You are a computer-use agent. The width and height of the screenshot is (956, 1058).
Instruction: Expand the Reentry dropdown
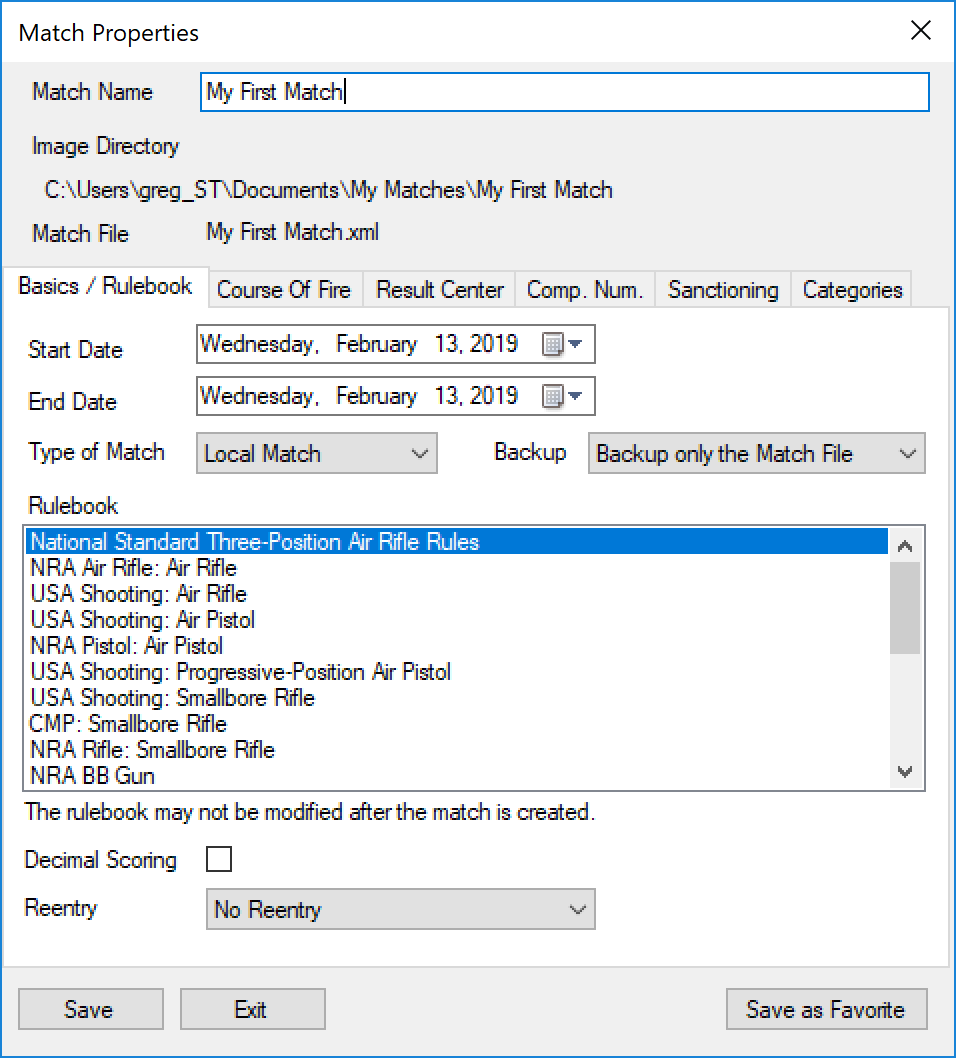click(400, 910)
